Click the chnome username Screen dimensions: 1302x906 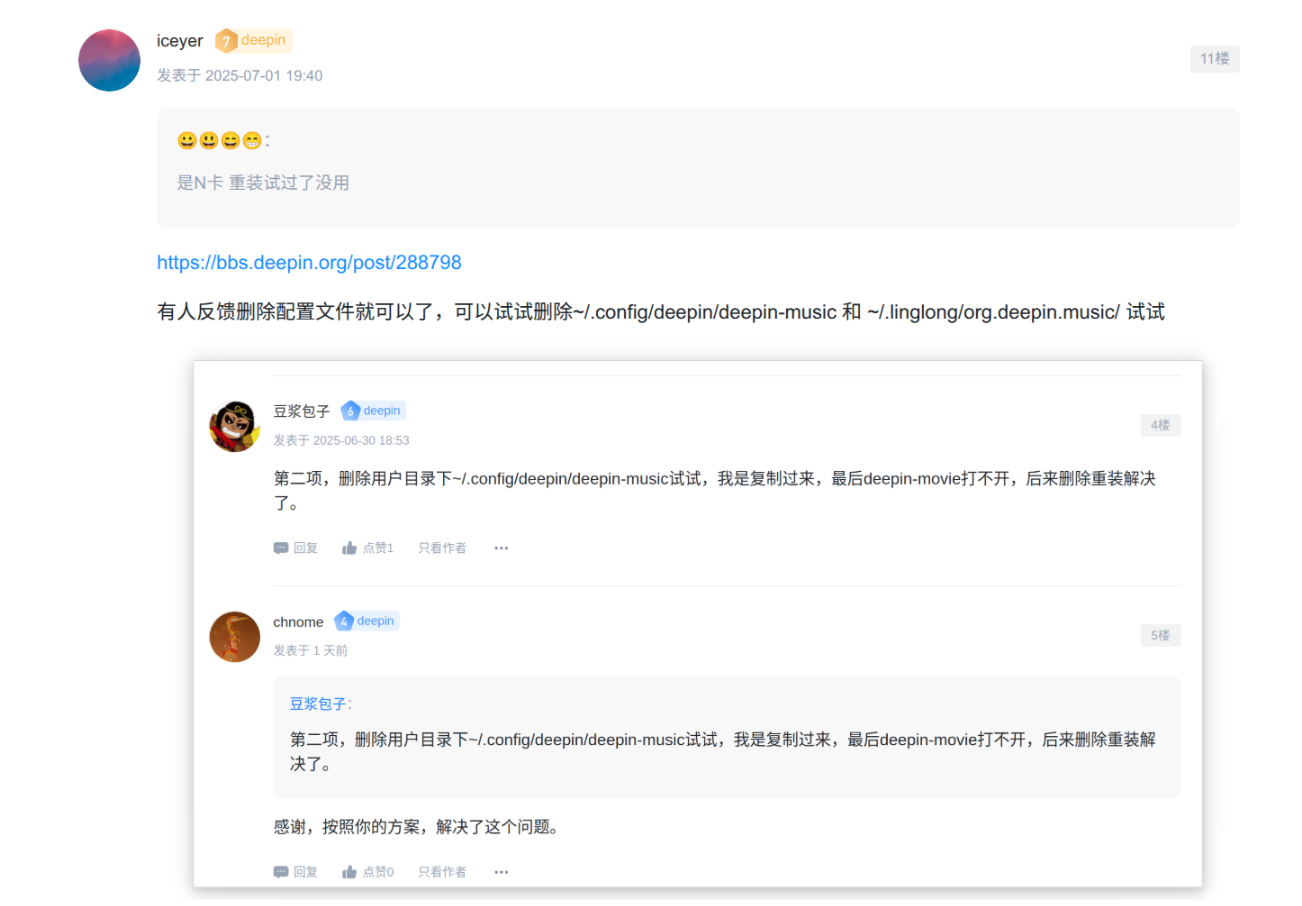(298, 622)
